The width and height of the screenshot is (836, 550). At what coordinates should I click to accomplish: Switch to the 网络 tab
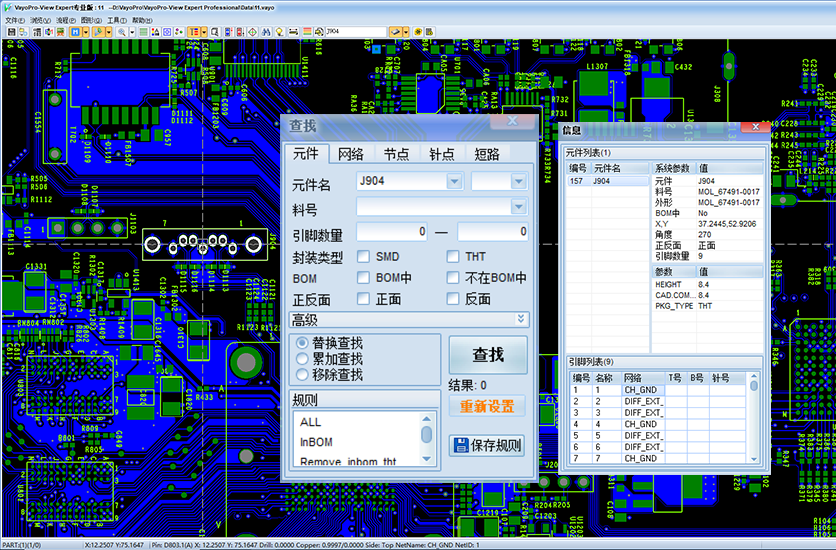click(x=350, y=153)
